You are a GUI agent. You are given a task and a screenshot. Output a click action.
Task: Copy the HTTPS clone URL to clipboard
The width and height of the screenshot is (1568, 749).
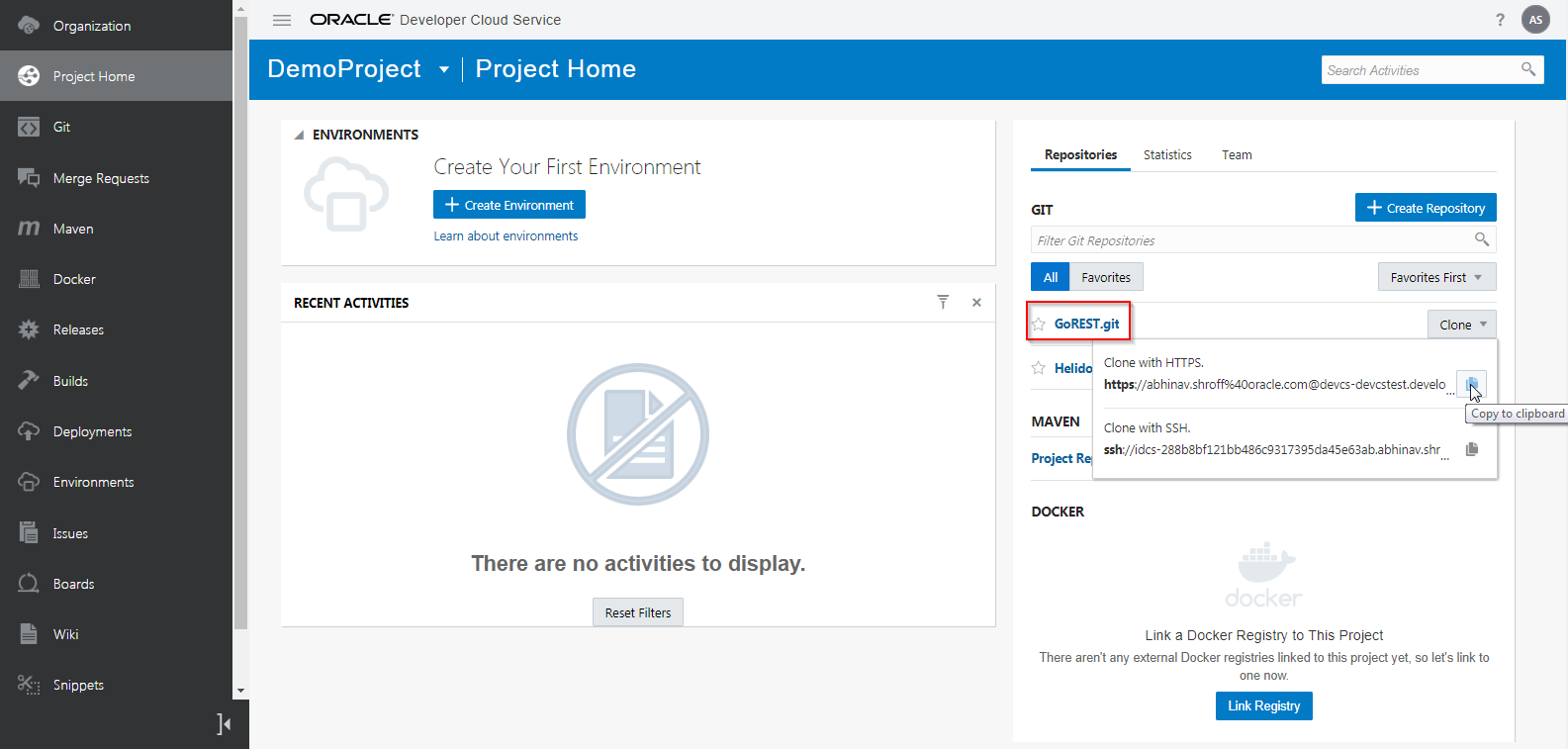1471,384
